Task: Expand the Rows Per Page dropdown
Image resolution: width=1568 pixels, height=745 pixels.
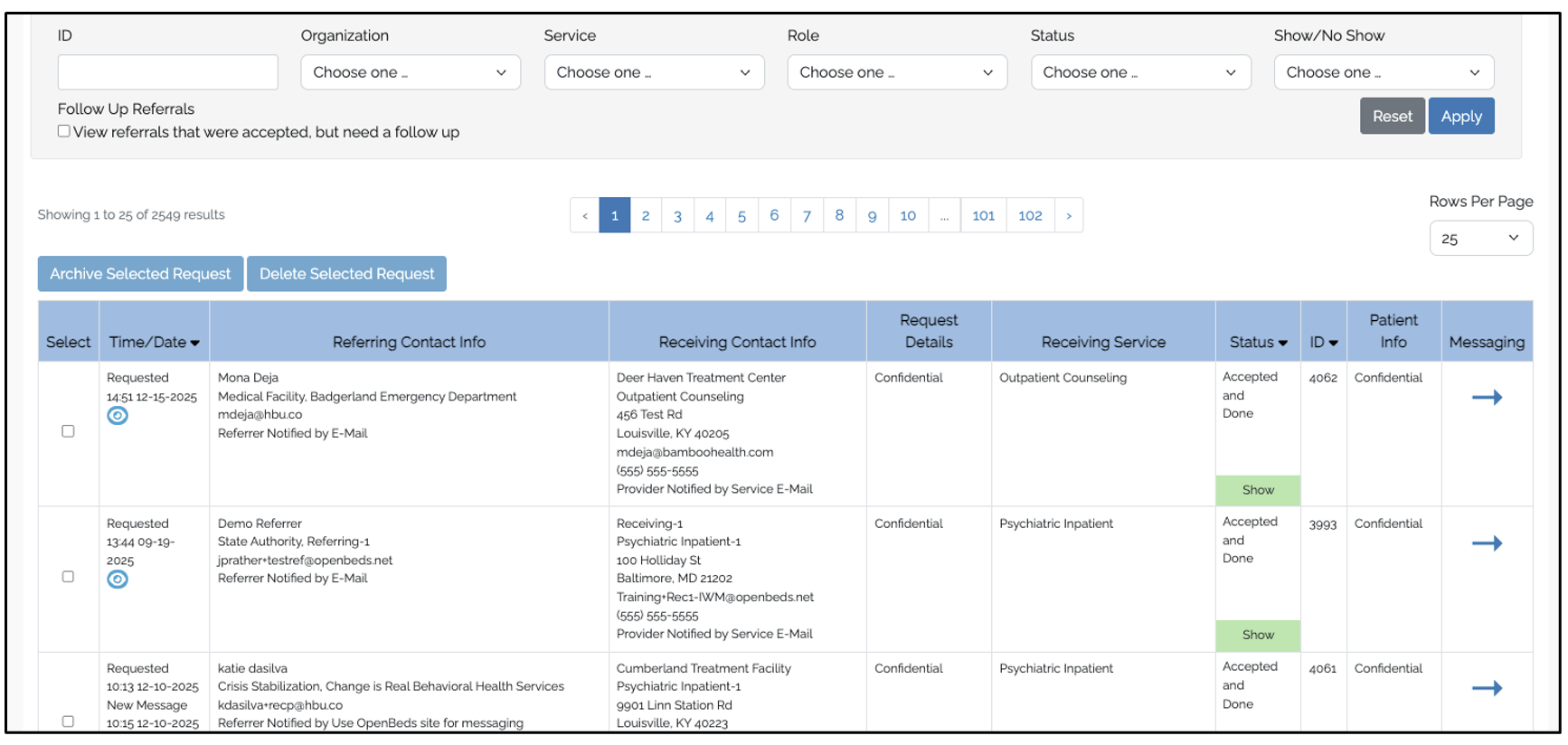Action: point(1480,239)
